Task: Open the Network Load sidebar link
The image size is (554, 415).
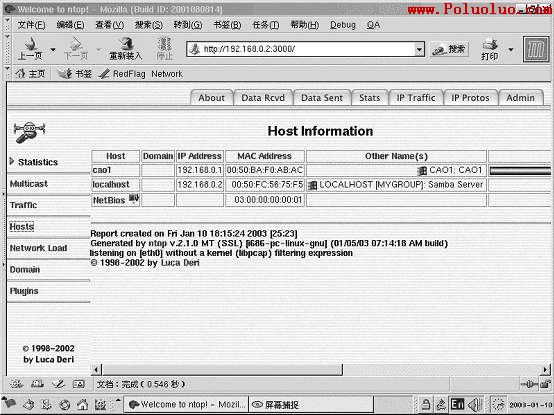Action: click(38, 248)
